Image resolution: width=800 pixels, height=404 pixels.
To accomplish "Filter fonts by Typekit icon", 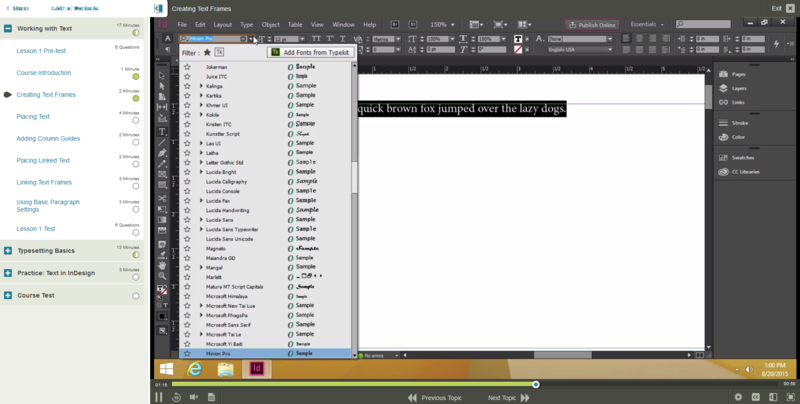I will [x=219, y=52].
